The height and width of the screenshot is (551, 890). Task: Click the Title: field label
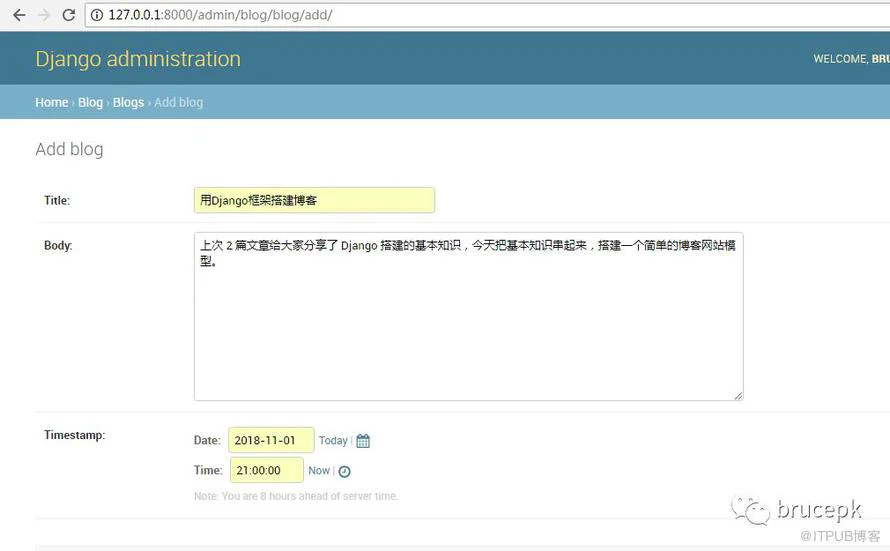tap(57, 200)
